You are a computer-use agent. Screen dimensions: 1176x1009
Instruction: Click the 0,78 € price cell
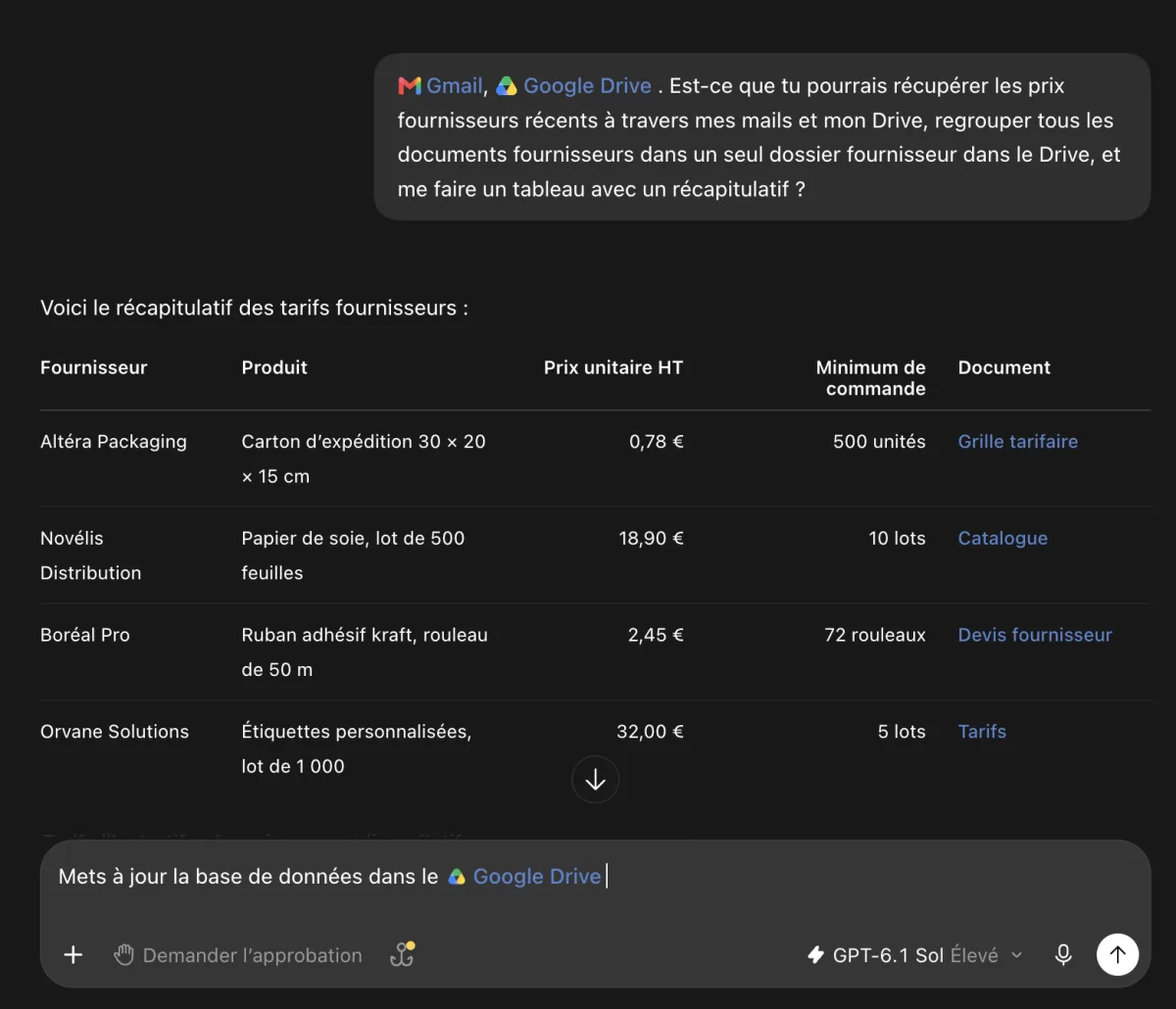tap(657, 442)
